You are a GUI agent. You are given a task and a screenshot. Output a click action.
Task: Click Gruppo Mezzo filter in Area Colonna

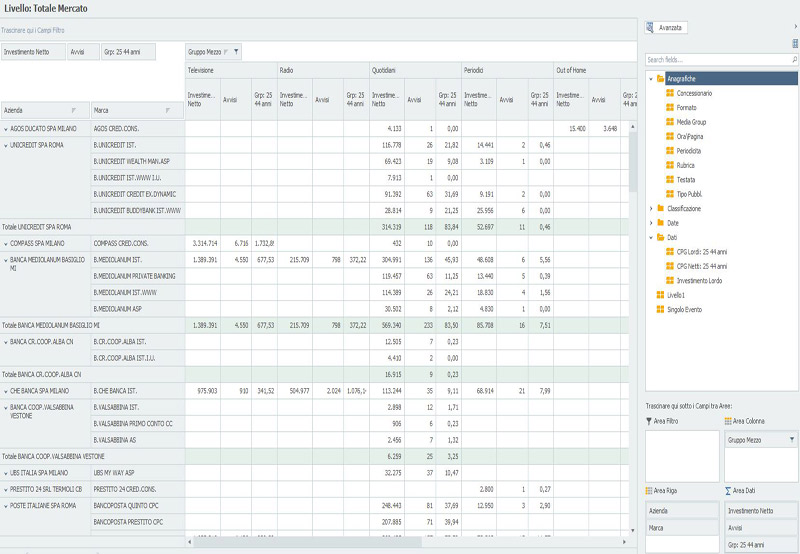(x=793, y=440)
